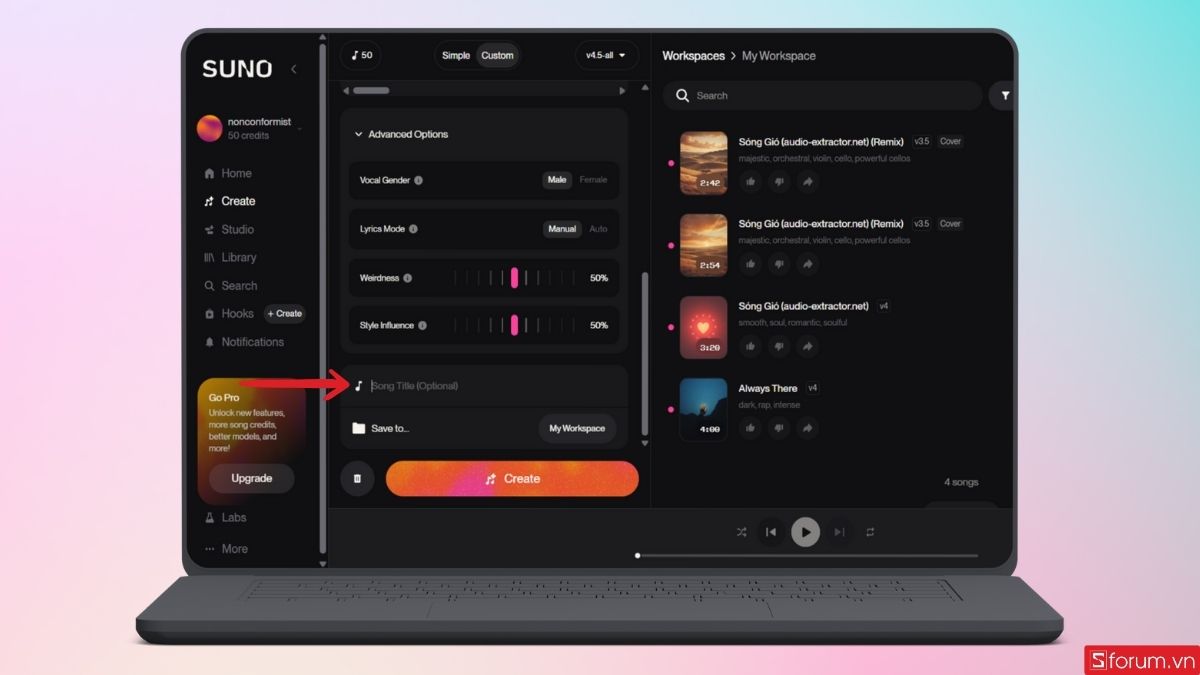Screen dimensions: 1200x675
Task: Click the Workspaces breadcrumb link
Action: point(693,56)
